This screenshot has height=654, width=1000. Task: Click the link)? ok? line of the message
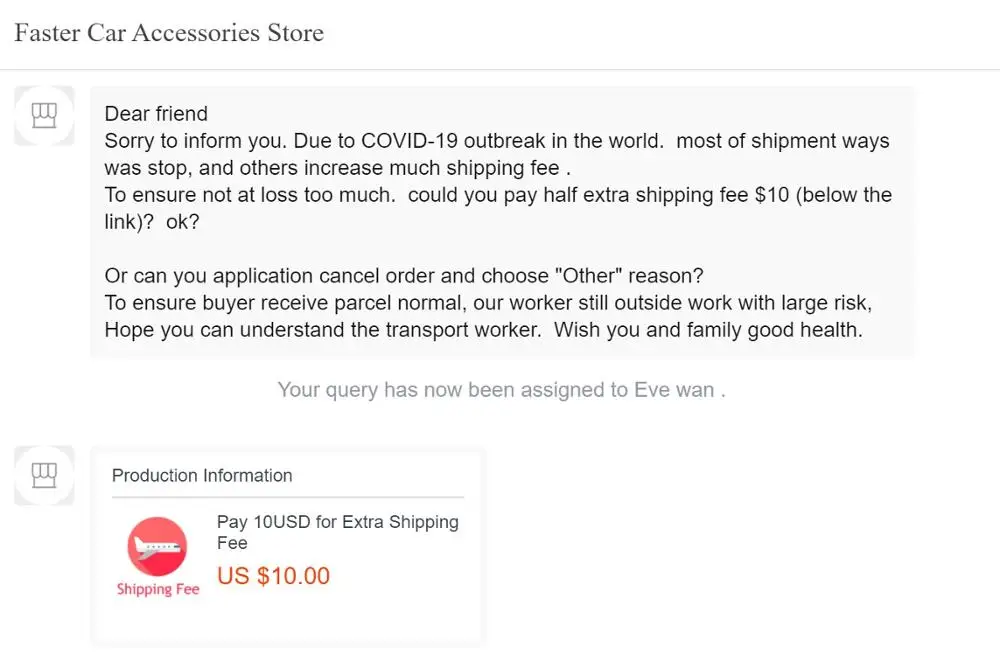[152, 222]
